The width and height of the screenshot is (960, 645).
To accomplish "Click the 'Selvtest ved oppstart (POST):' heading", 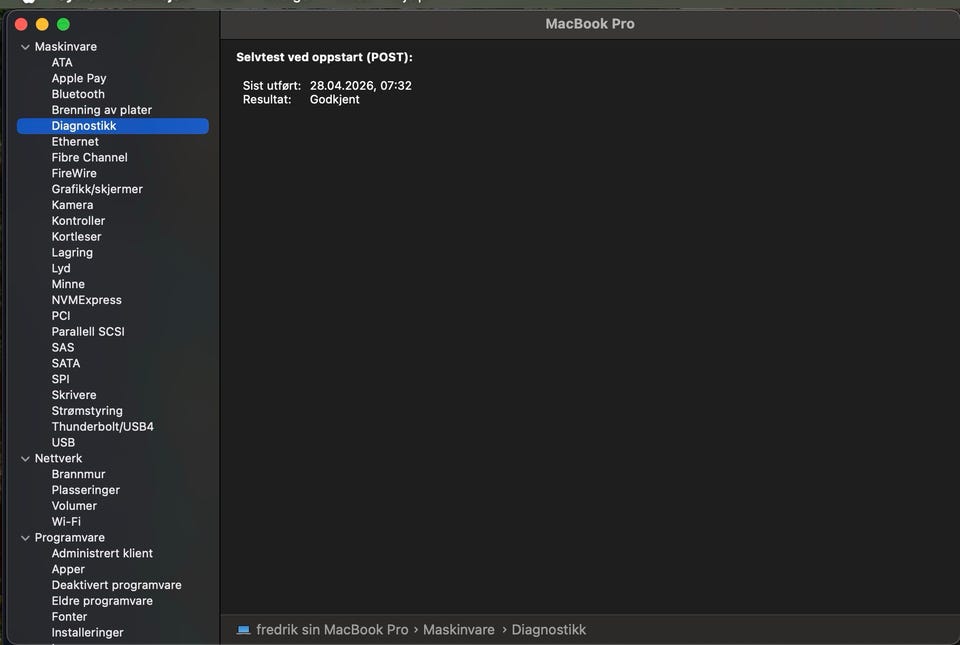I will tap(324, 58).
